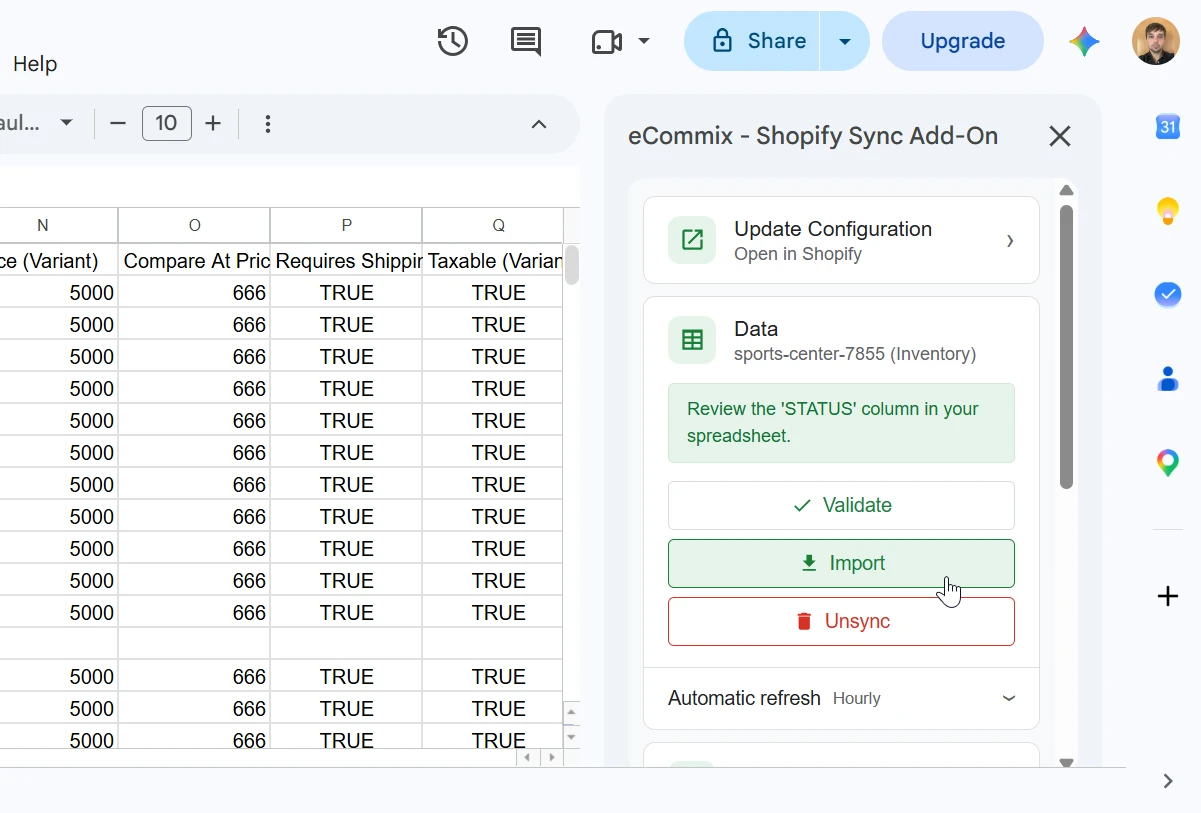Click the Update Configuration right chevron

[x=1010, y=240]
